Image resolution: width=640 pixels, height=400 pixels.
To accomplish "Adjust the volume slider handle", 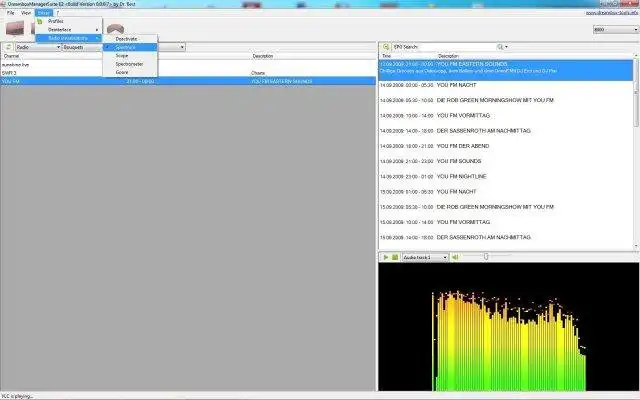I will [x=486, y=257].
